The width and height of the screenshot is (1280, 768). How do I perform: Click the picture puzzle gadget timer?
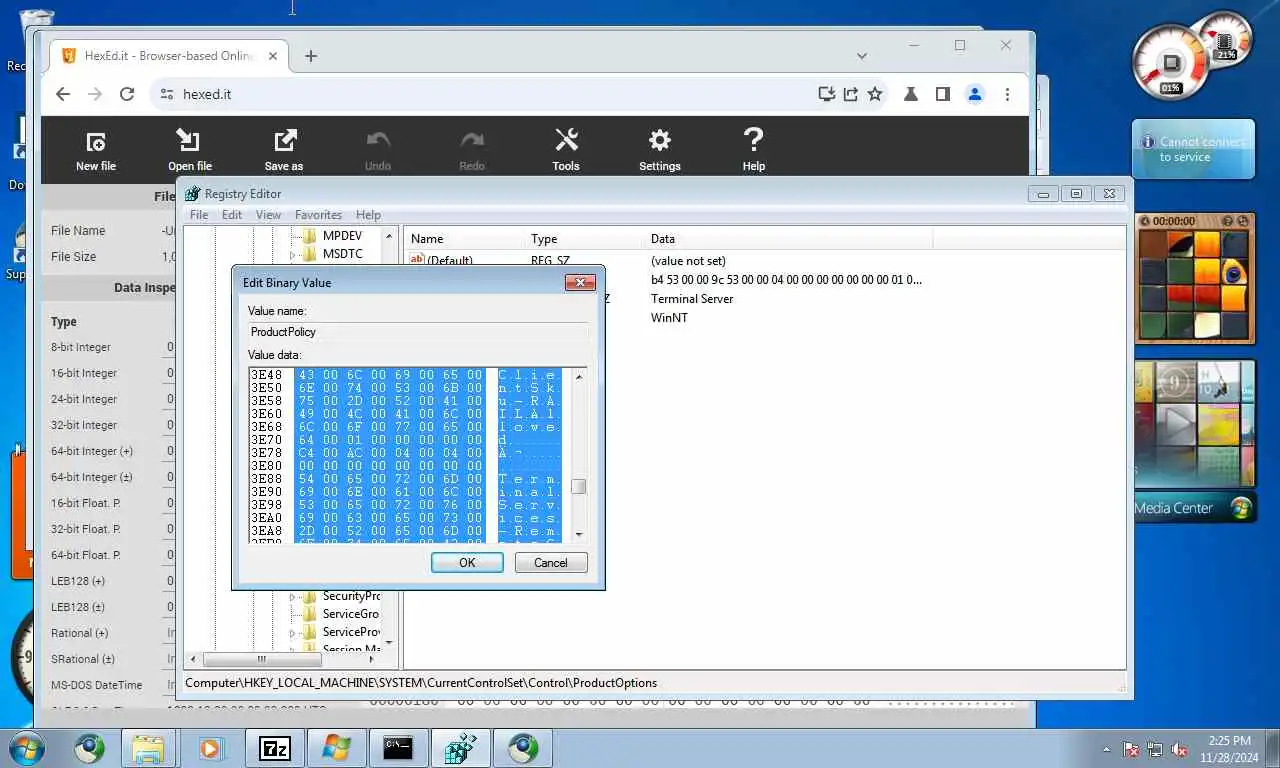pyautogui.click(x=1173, y=221)
